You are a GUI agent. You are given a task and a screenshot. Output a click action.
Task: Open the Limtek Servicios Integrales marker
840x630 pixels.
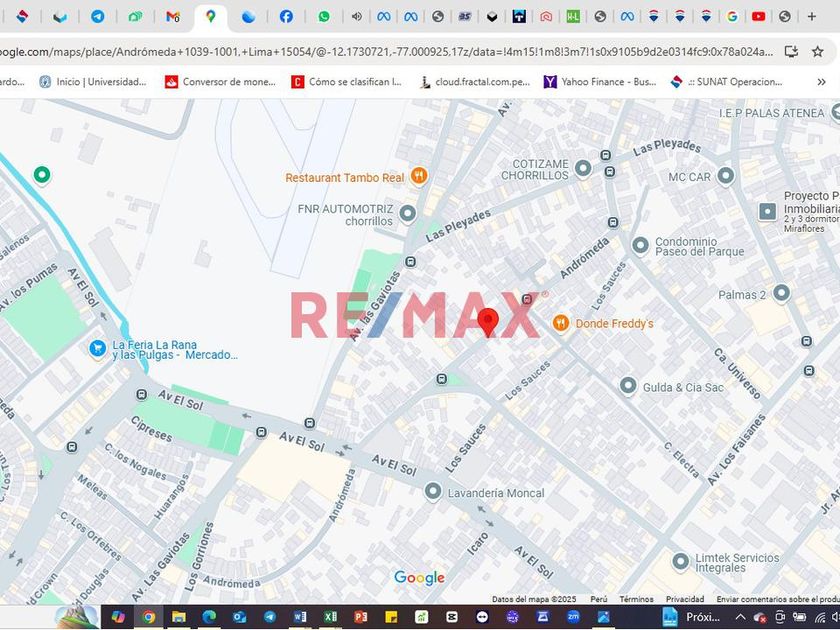[681, 562]
